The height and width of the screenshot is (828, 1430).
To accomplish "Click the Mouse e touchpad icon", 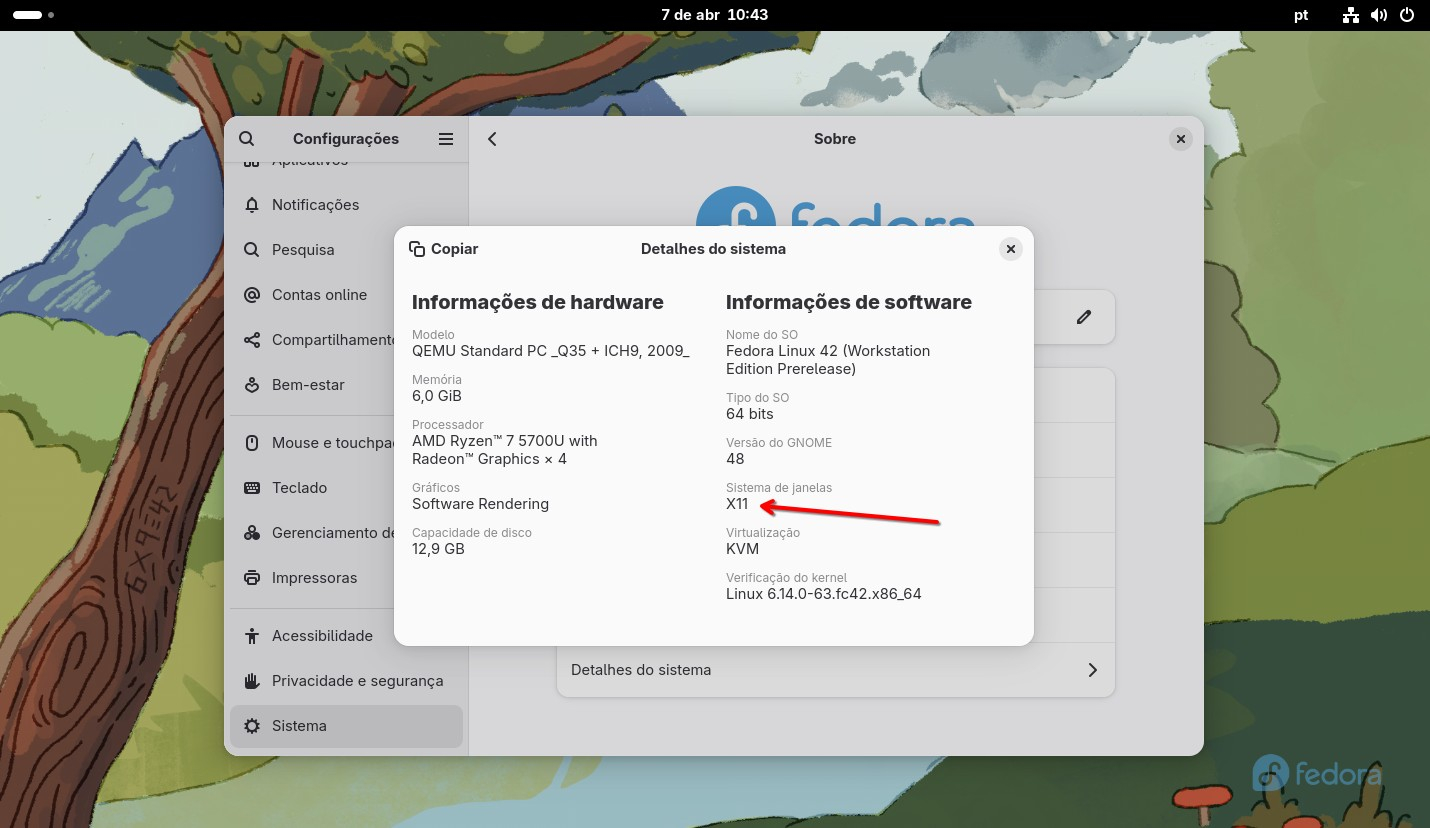I will click(x=252, y=443).
